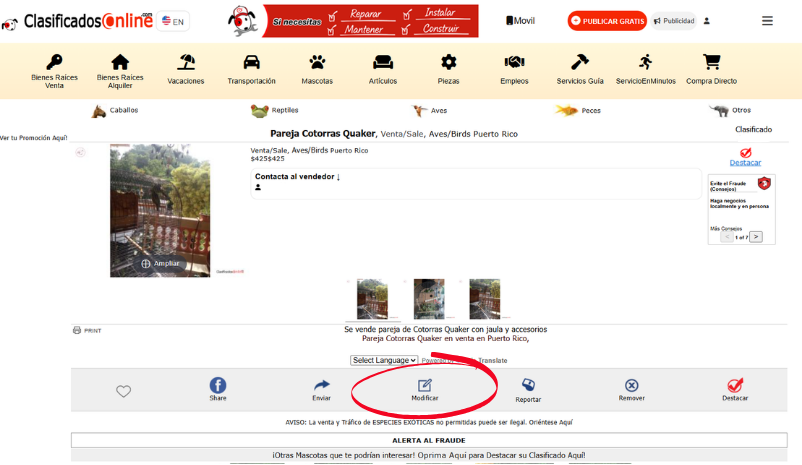Open Artículos sofa icon
This screenshot has height=465, width=802.
tap(383, 62)
